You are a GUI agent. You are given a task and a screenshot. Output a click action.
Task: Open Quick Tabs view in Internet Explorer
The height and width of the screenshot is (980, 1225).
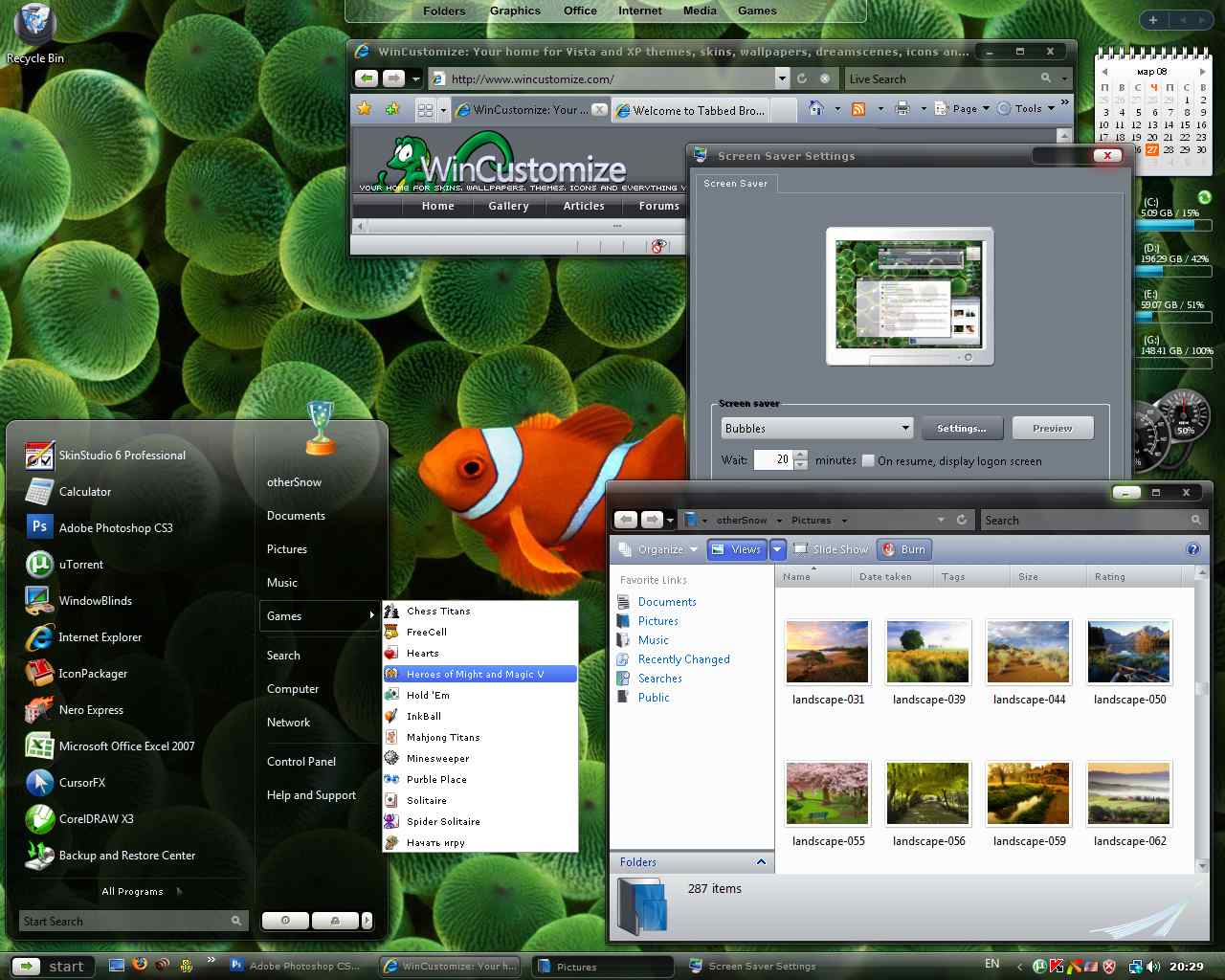click(x=425, y=110)
